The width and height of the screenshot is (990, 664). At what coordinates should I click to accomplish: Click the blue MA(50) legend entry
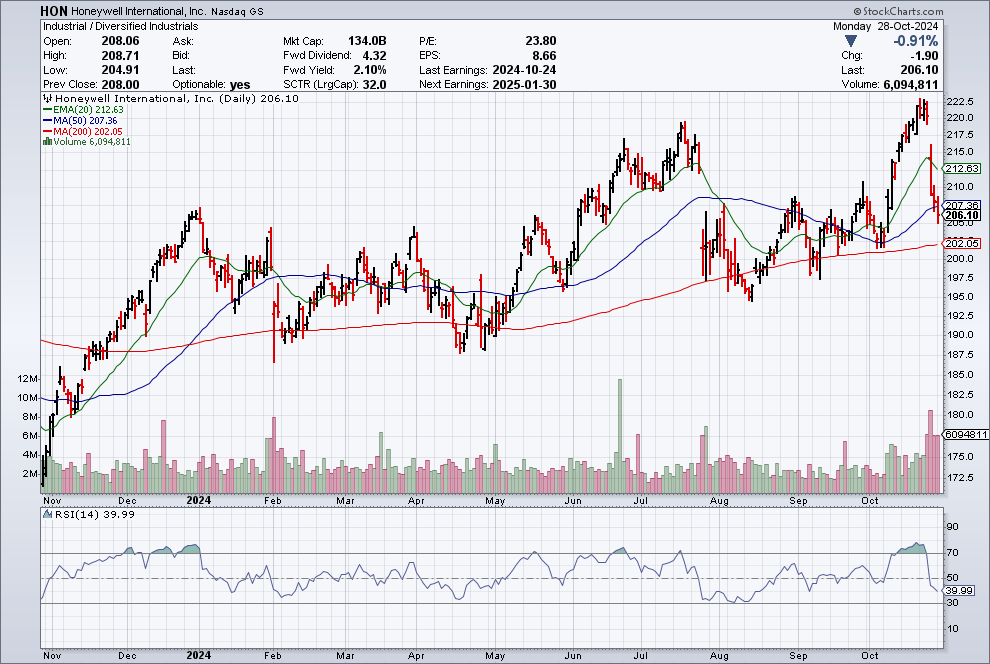pos(80,121)
